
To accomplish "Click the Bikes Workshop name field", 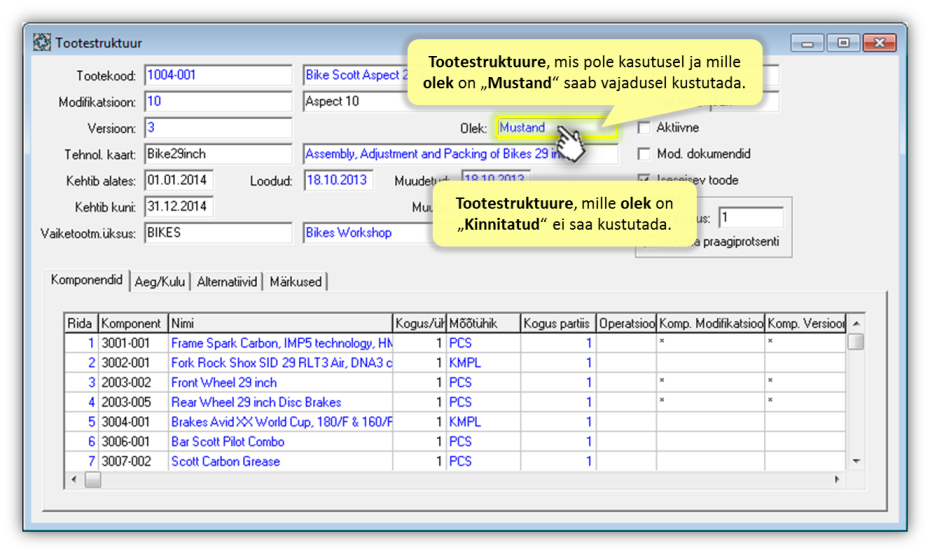I will pos(369,233).
